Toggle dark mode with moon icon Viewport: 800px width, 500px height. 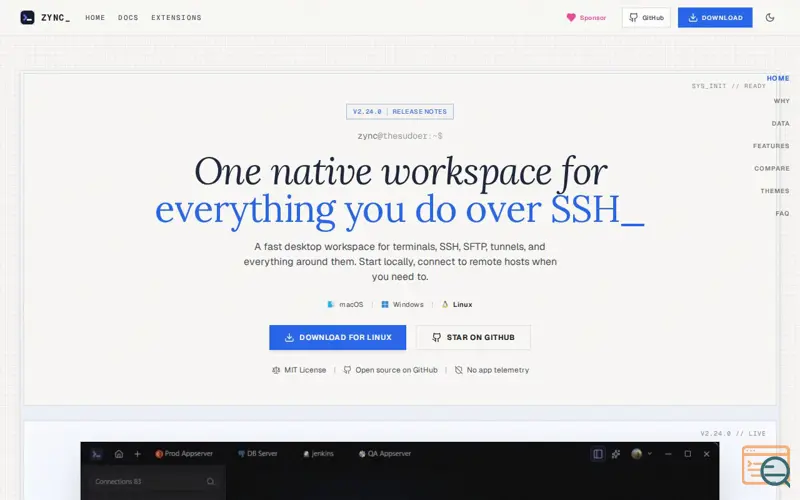tap(770, 17)
